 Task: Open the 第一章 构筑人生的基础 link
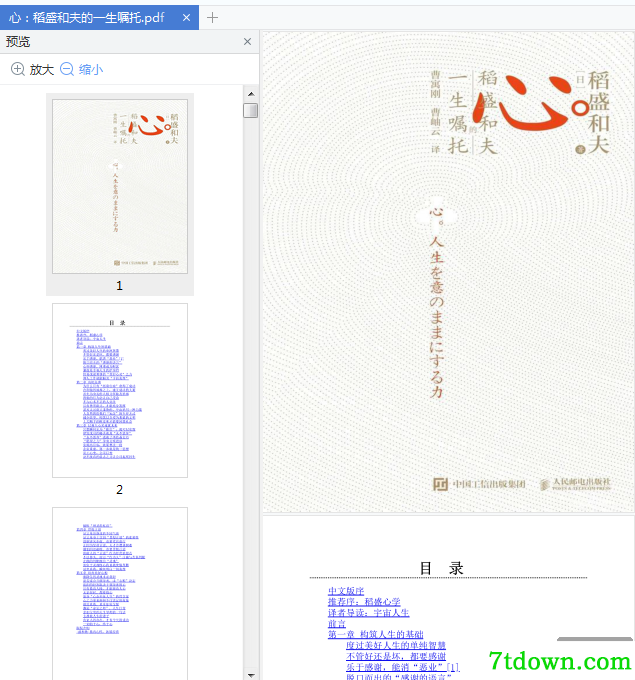[x=375, y=634]
